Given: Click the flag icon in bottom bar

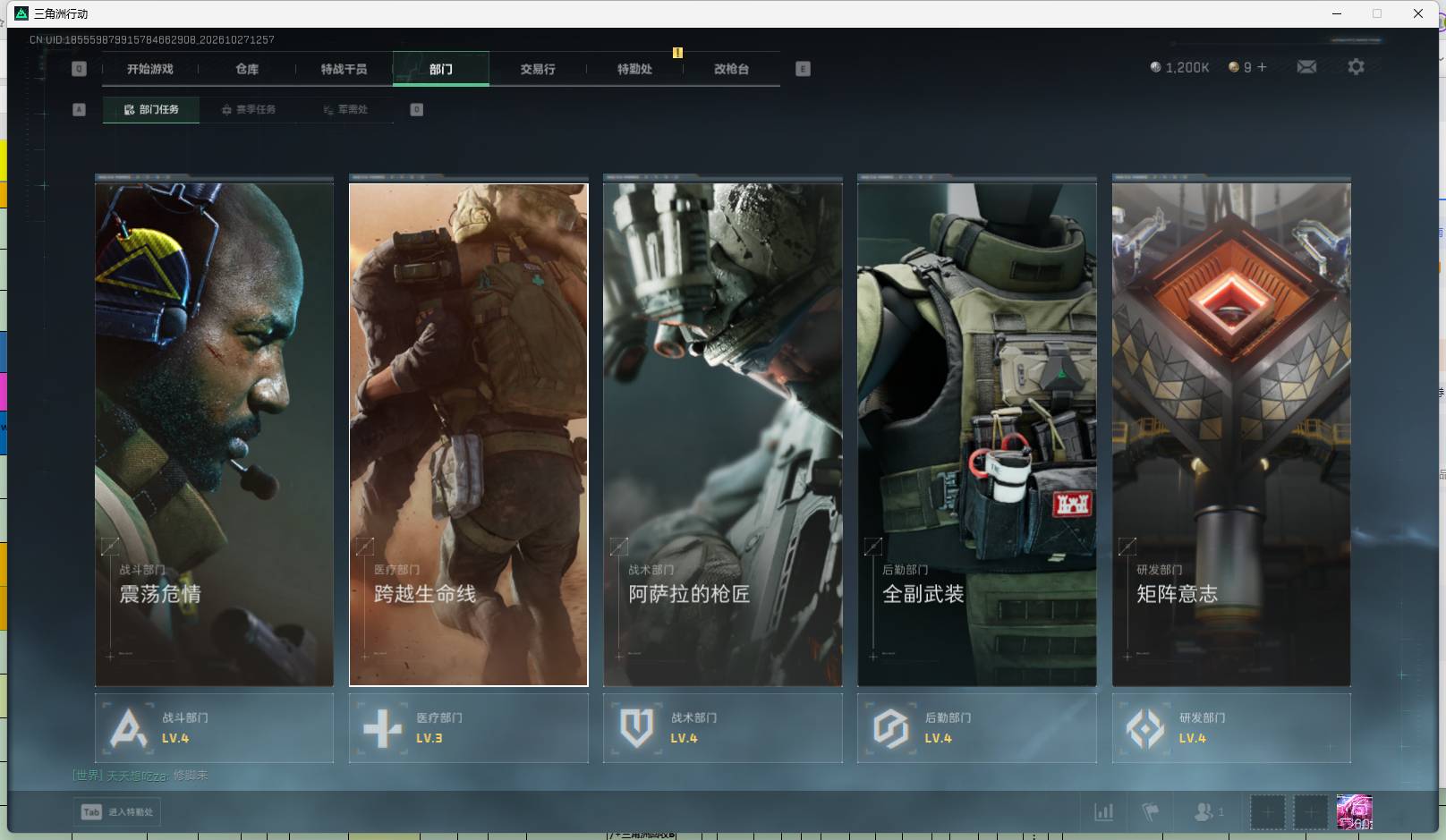Looking at the screenshot, I should coord(1151,812).
